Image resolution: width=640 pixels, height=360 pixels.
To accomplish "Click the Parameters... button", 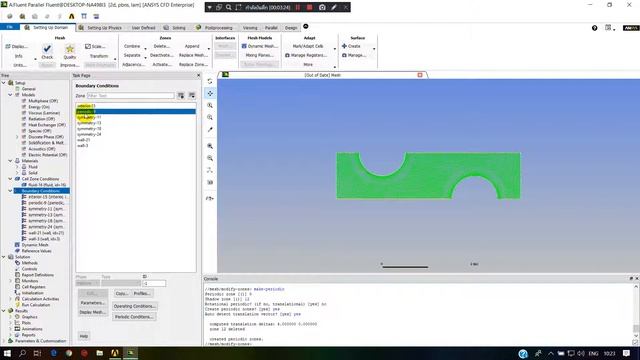I will [93, 303].
